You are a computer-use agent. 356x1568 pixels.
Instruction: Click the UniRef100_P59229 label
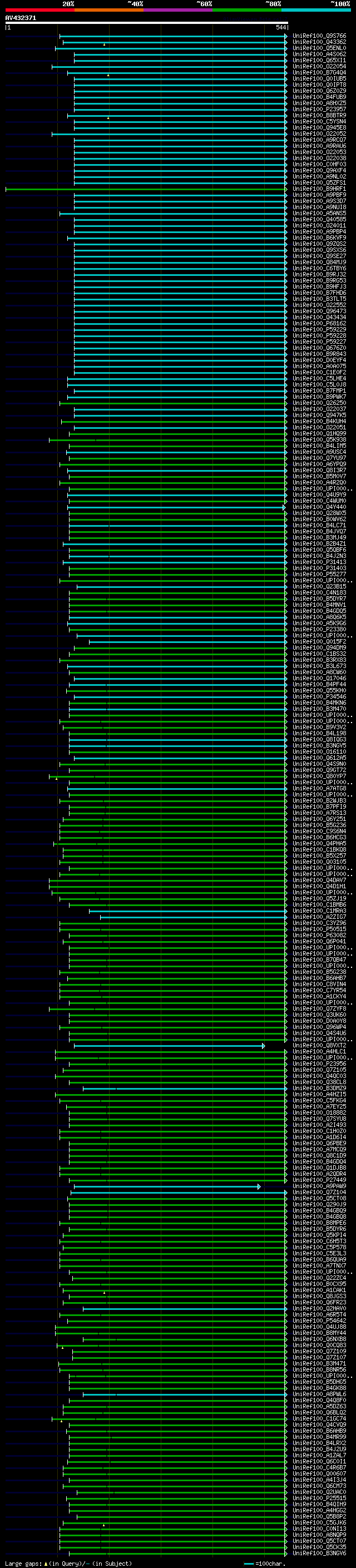319,330
